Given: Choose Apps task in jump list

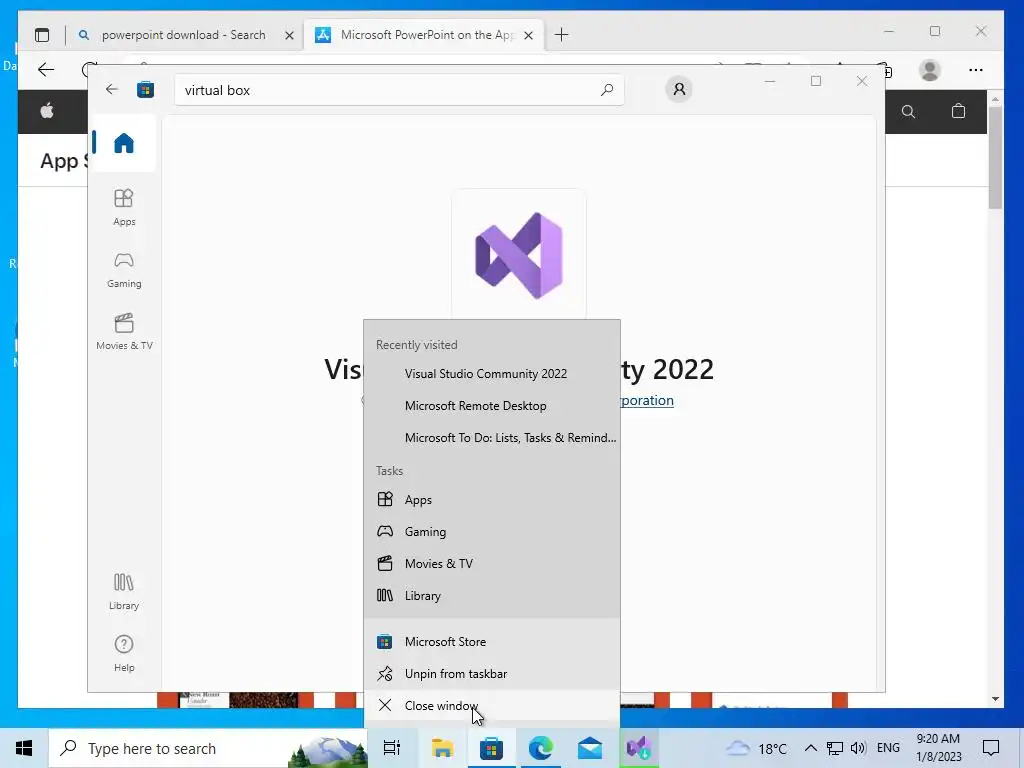Looking at the screenshot, I should 492,500.
